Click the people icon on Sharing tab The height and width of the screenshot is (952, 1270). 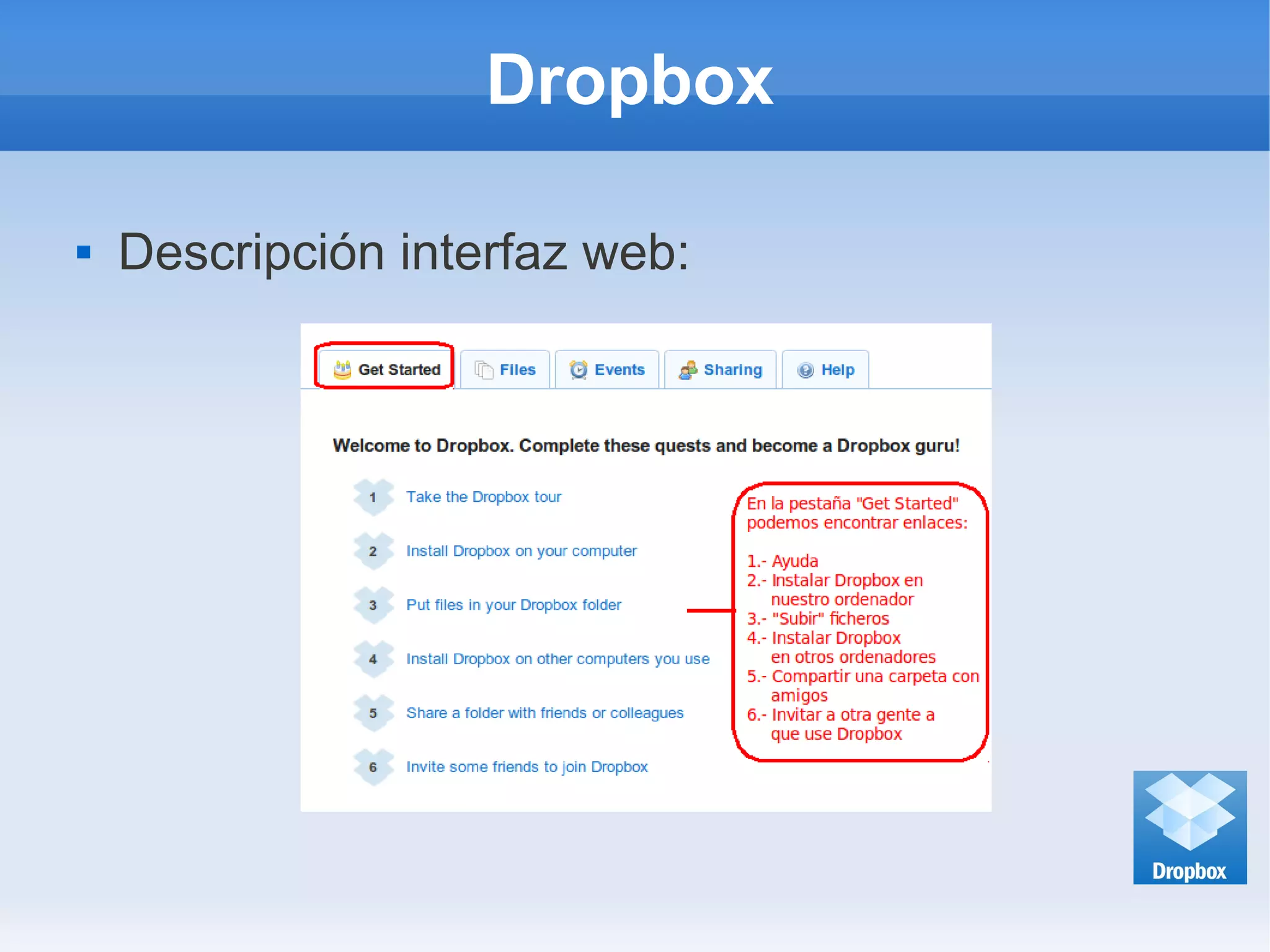[x=688, y=370]
